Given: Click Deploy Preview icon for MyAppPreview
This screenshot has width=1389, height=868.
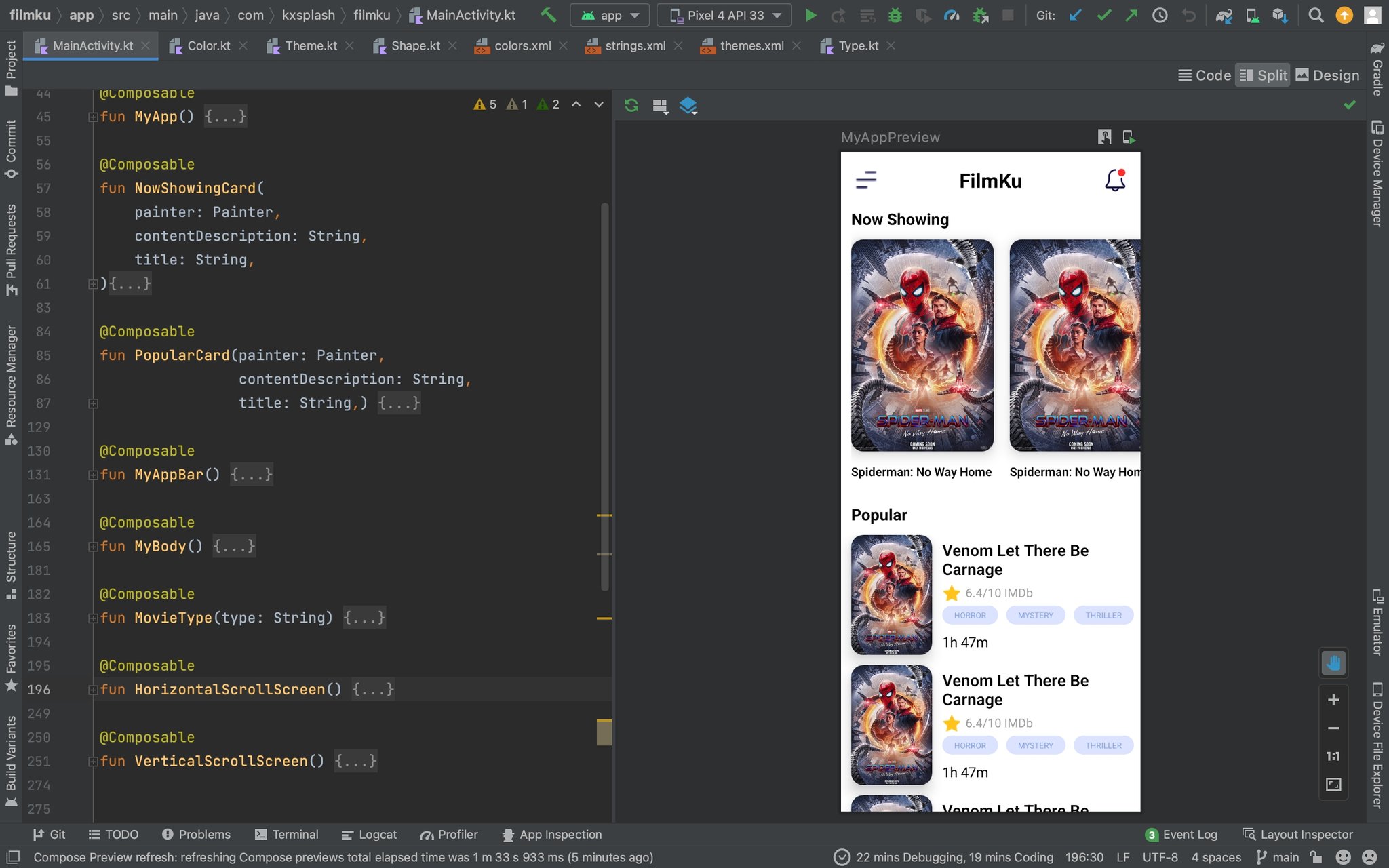Looking at the screenshot, I should click(1129, 137).
